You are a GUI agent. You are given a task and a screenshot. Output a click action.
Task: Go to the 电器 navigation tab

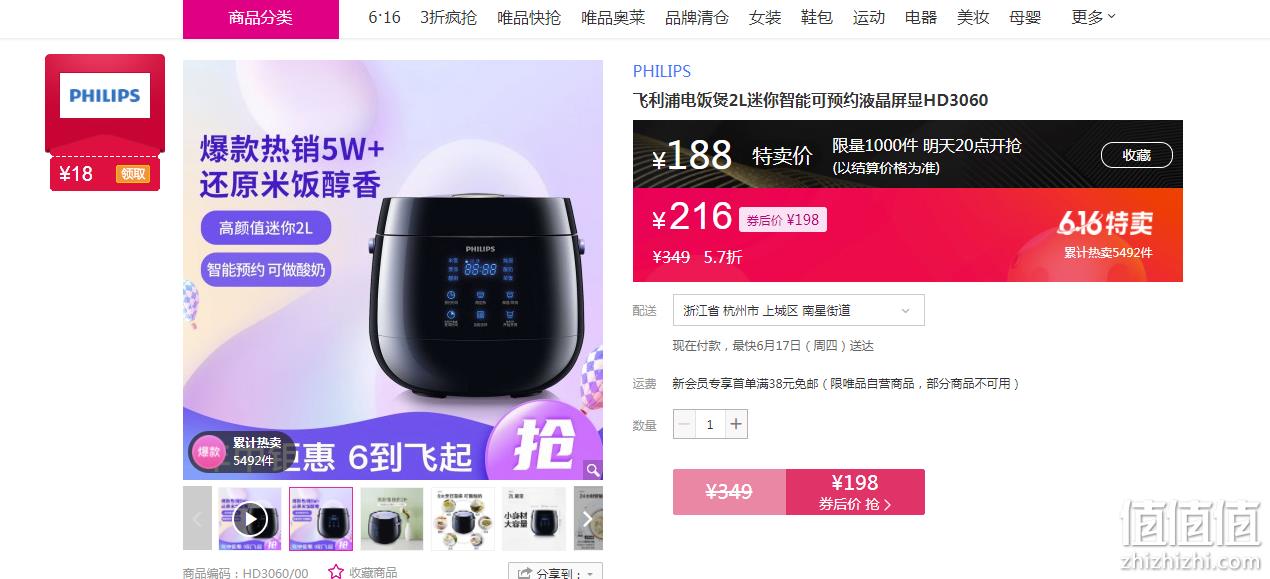[921, 17]
